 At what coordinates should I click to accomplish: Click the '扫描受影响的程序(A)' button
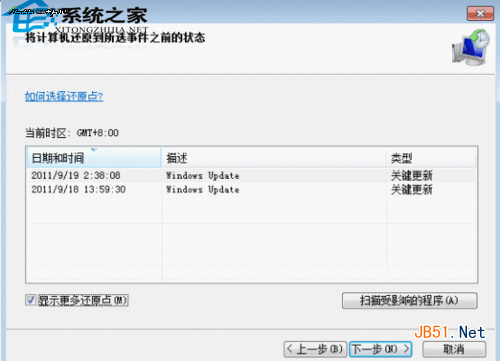(410, 301)
